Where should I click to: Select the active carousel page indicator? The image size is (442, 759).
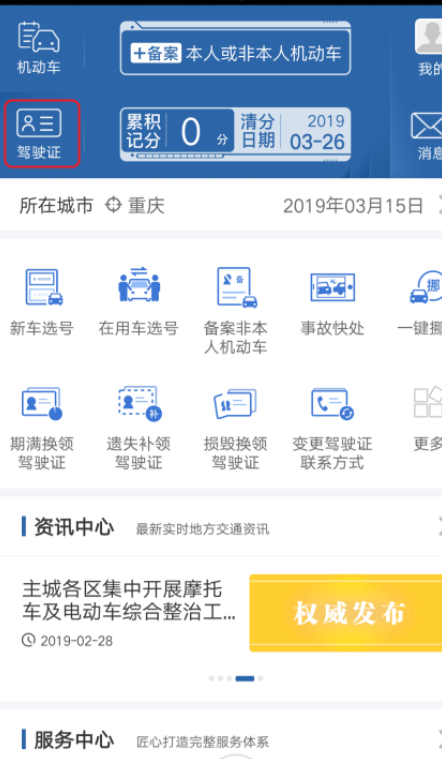click(244, 679)
